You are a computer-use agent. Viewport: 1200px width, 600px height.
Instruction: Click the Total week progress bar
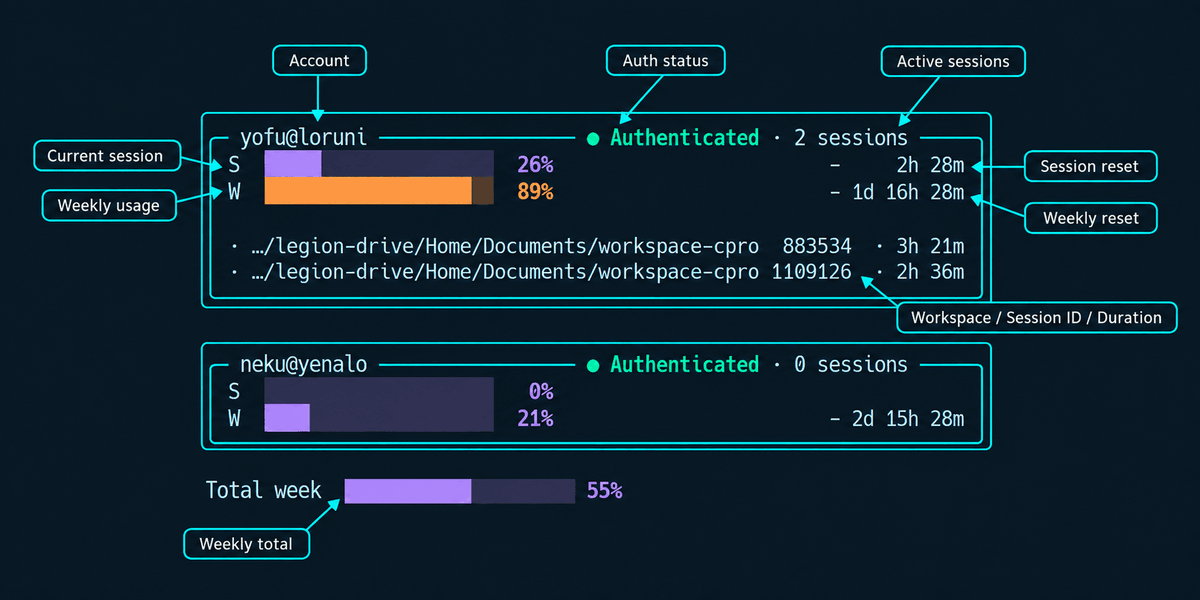click(460, 491)
